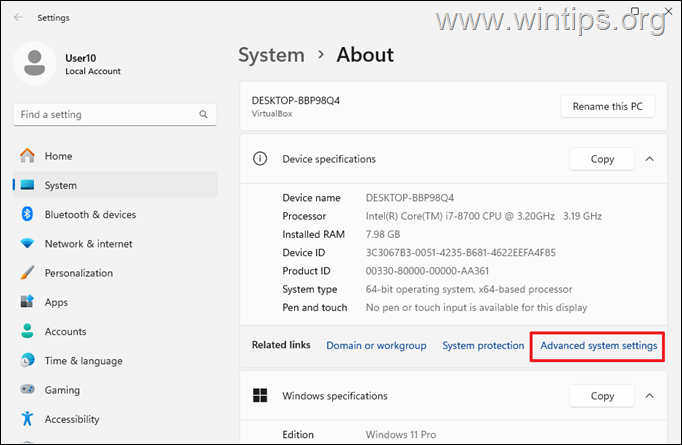Screen dimensions: 682x445
Task: Open Accessibility settings category
Action: point(115,419)
